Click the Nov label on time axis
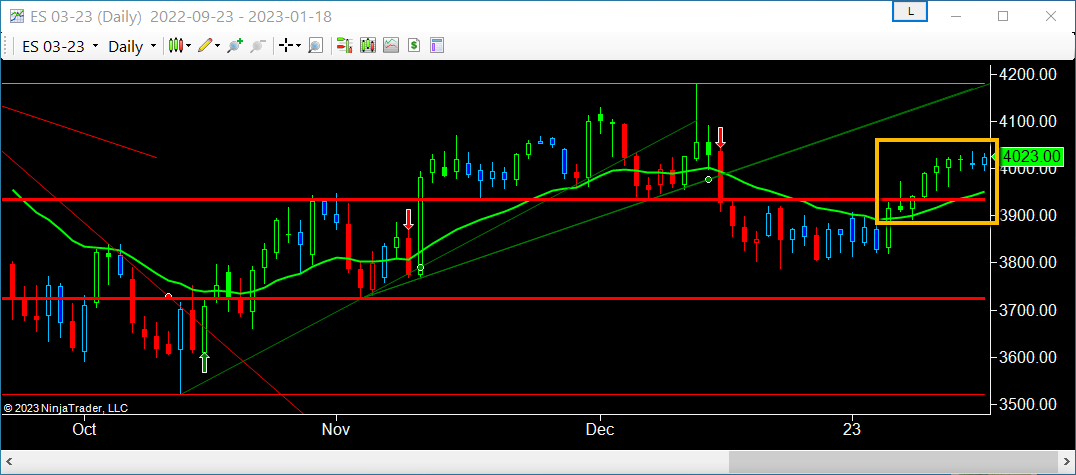This screenshot has height=475, width=1076. click(x=336, y=430)
